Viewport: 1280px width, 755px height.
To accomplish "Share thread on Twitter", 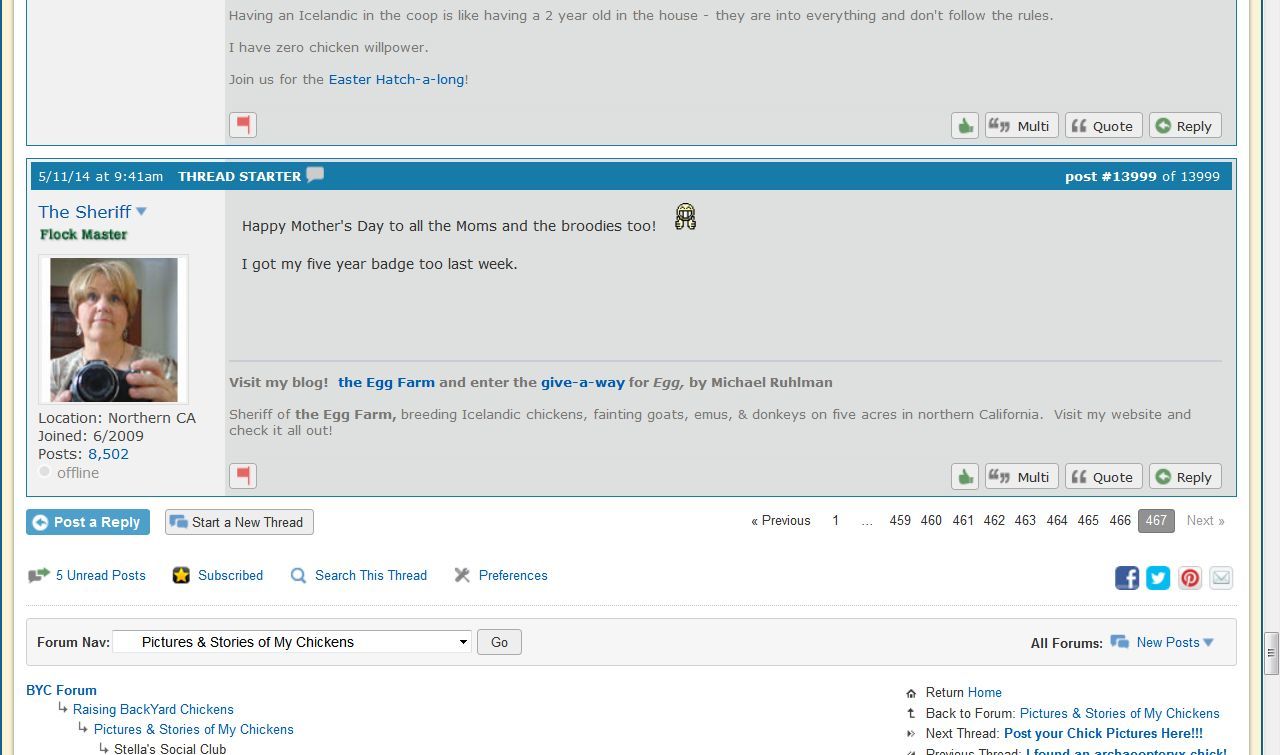I will [1158, 578].
